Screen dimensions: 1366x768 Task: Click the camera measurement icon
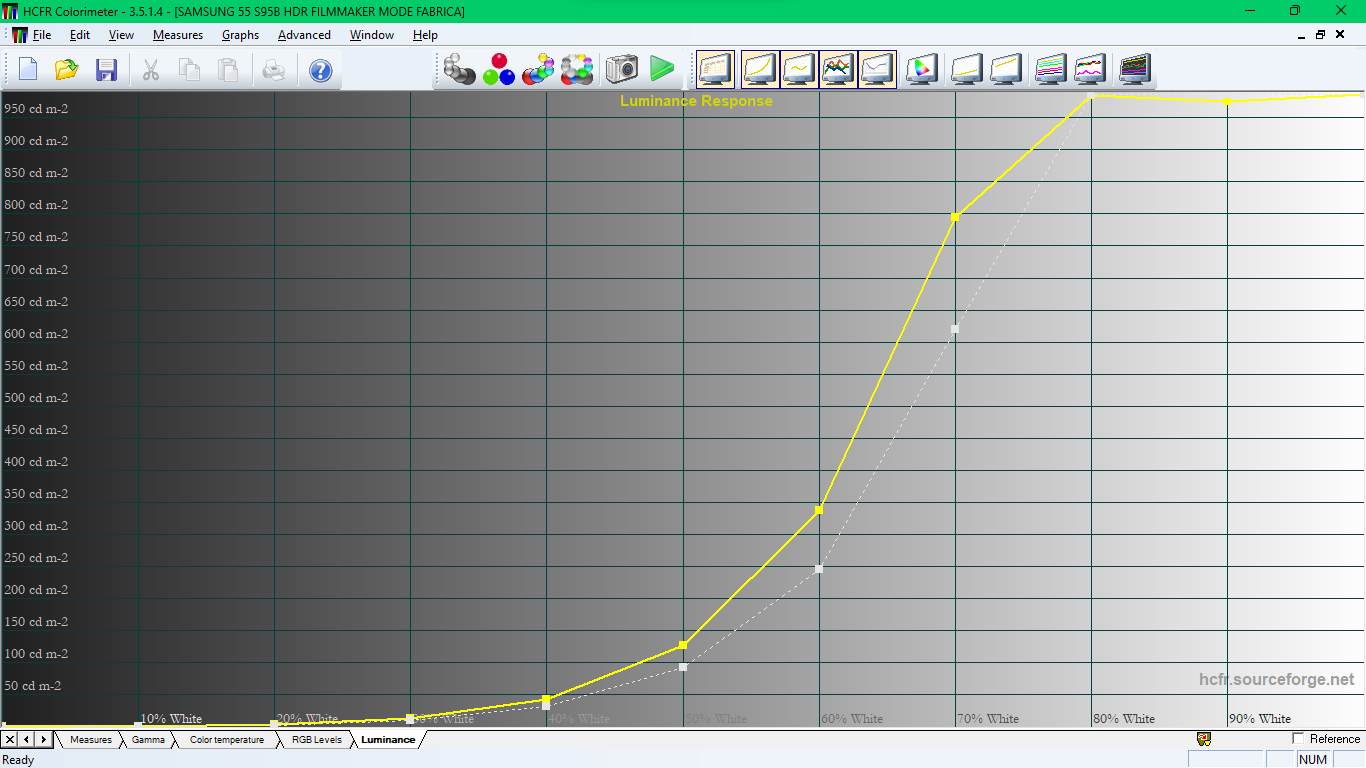(x=621, y=69)
